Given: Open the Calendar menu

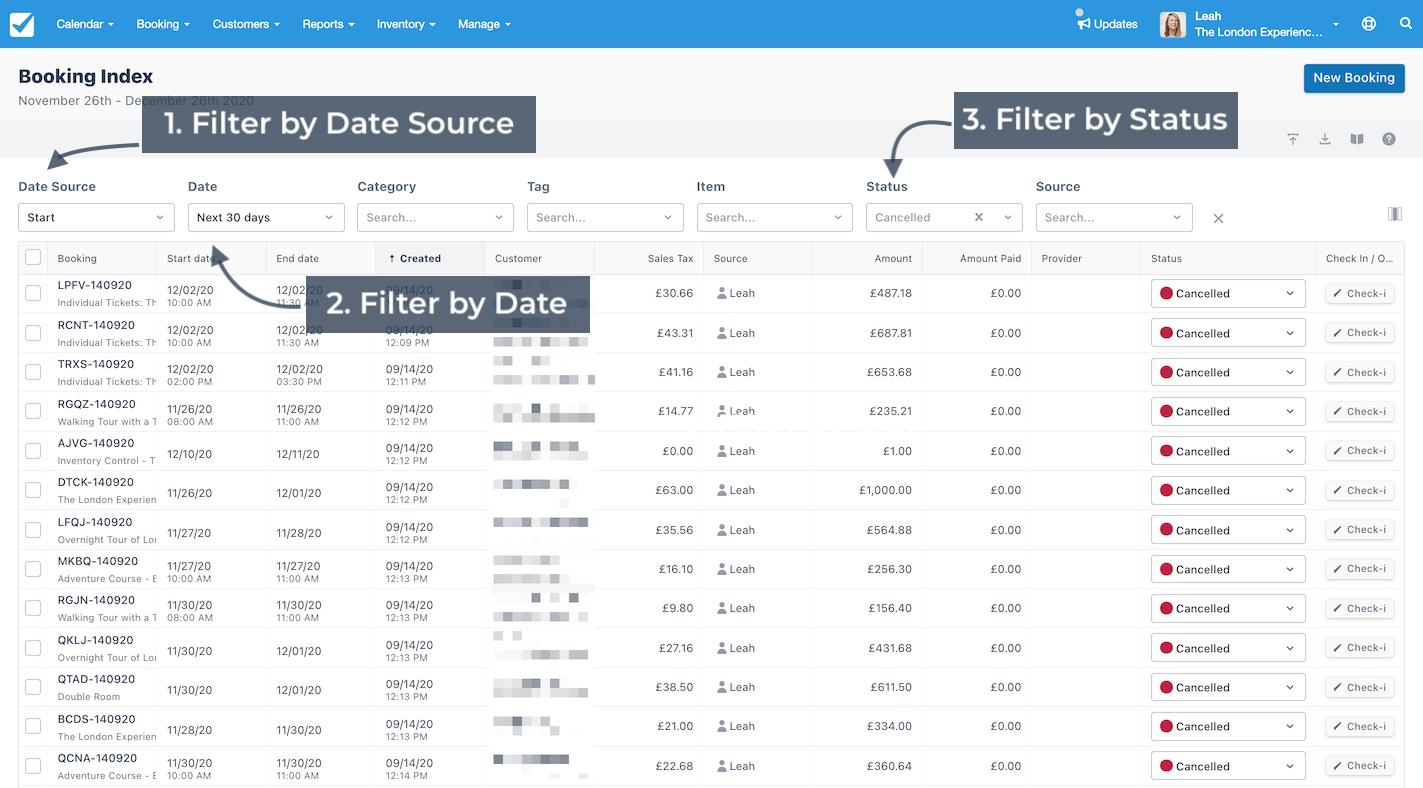Looking at the screenshot, I should [85, 24].
